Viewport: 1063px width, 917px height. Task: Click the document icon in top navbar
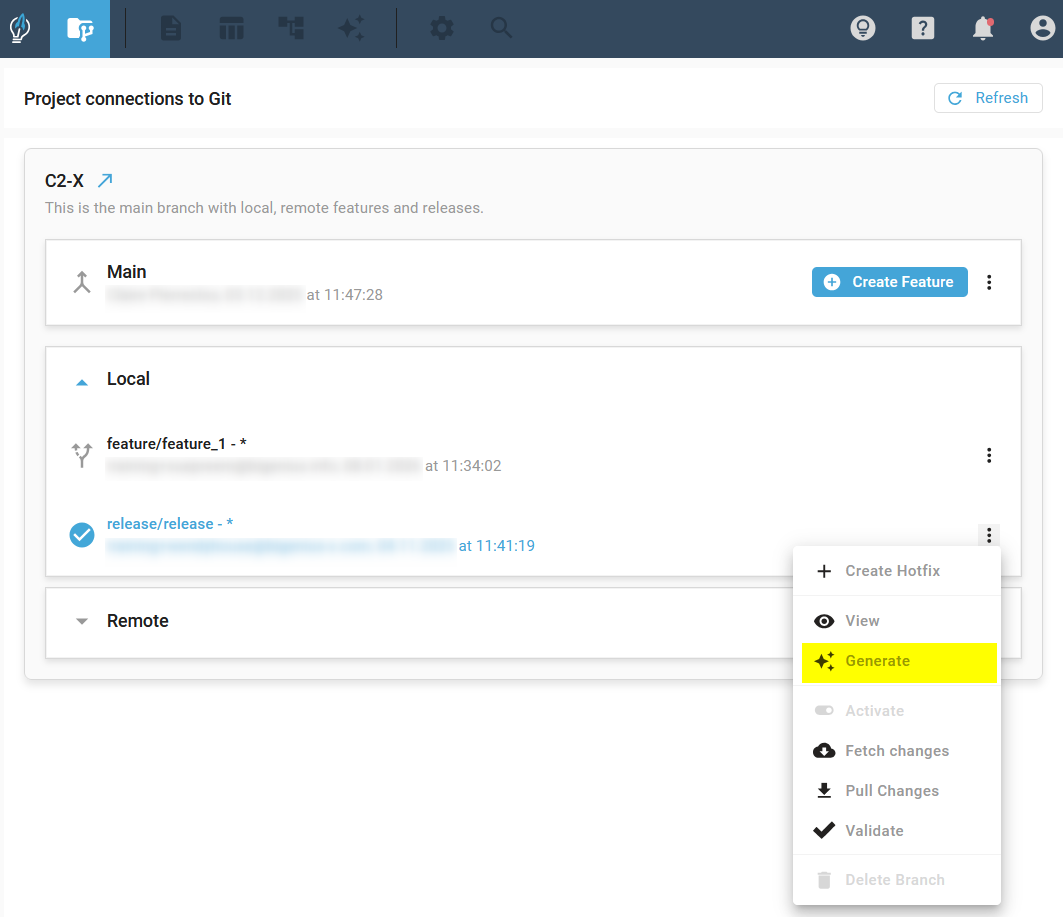click(171, 29)
